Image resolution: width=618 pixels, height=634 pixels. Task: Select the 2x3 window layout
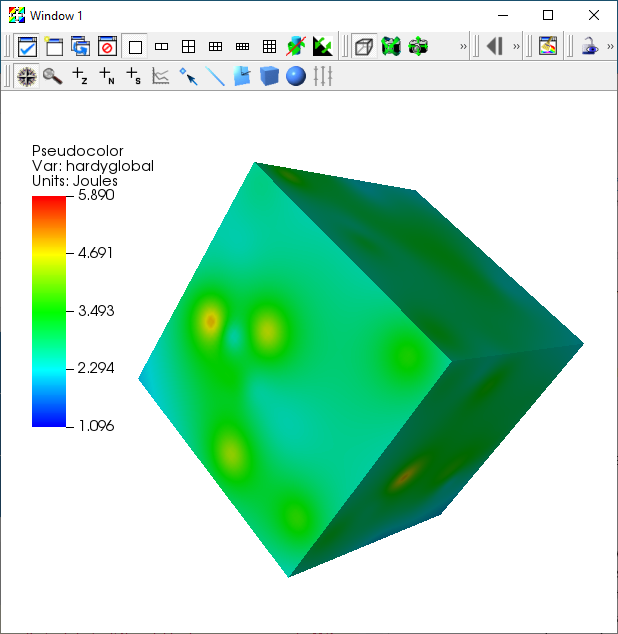pos(215,46)
